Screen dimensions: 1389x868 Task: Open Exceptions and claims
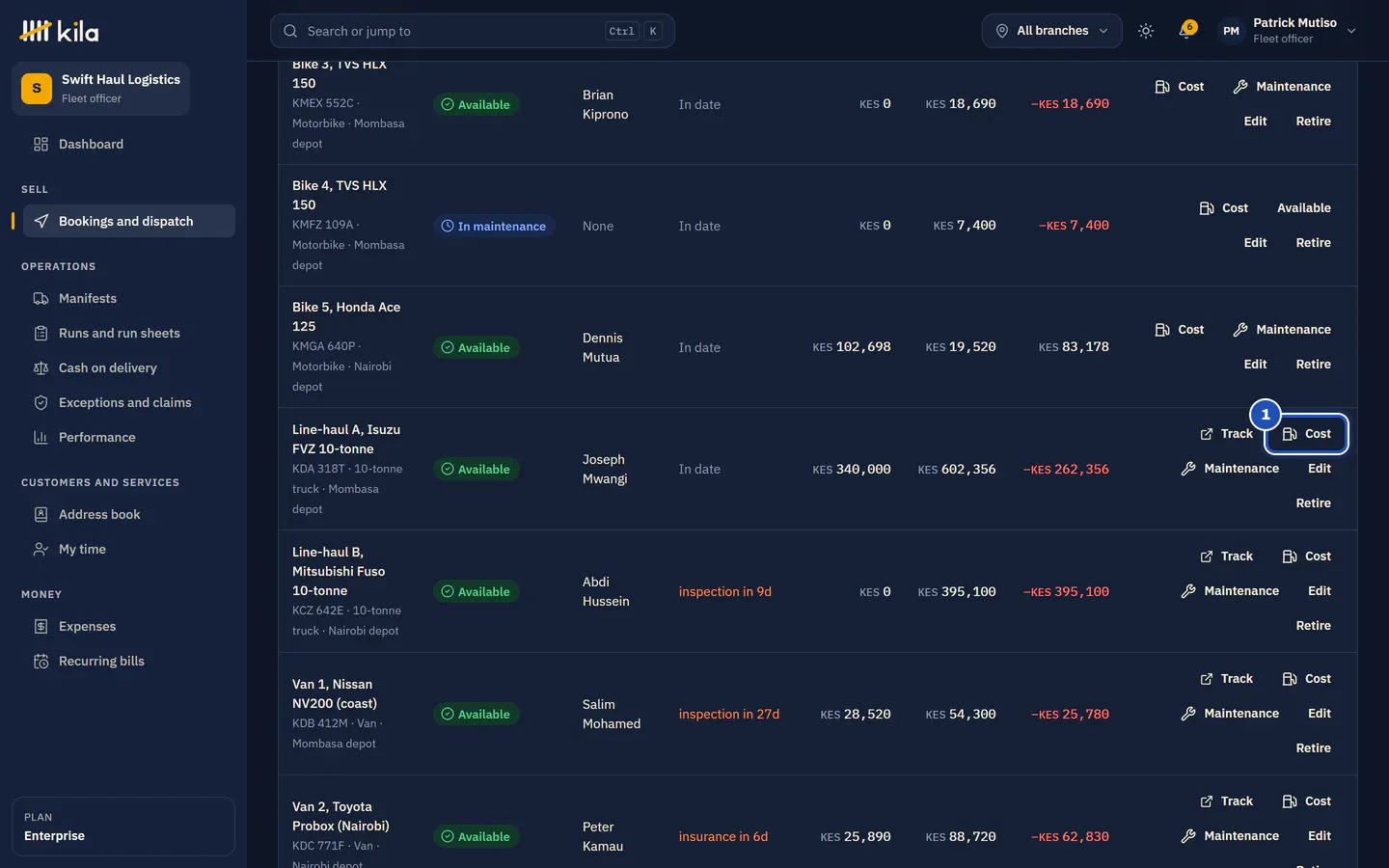pos(129,402)
